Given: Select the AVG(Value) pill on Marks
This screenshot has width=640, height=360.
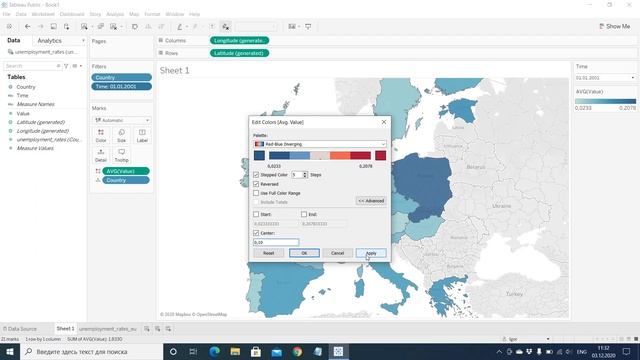Looking at the screenshot, I should coord(126,171).
